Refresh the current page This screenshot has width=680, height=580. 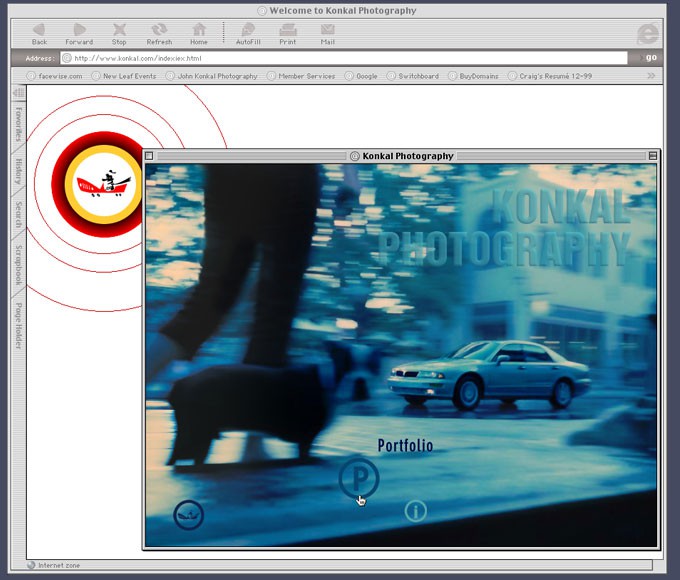coord(159,32)
